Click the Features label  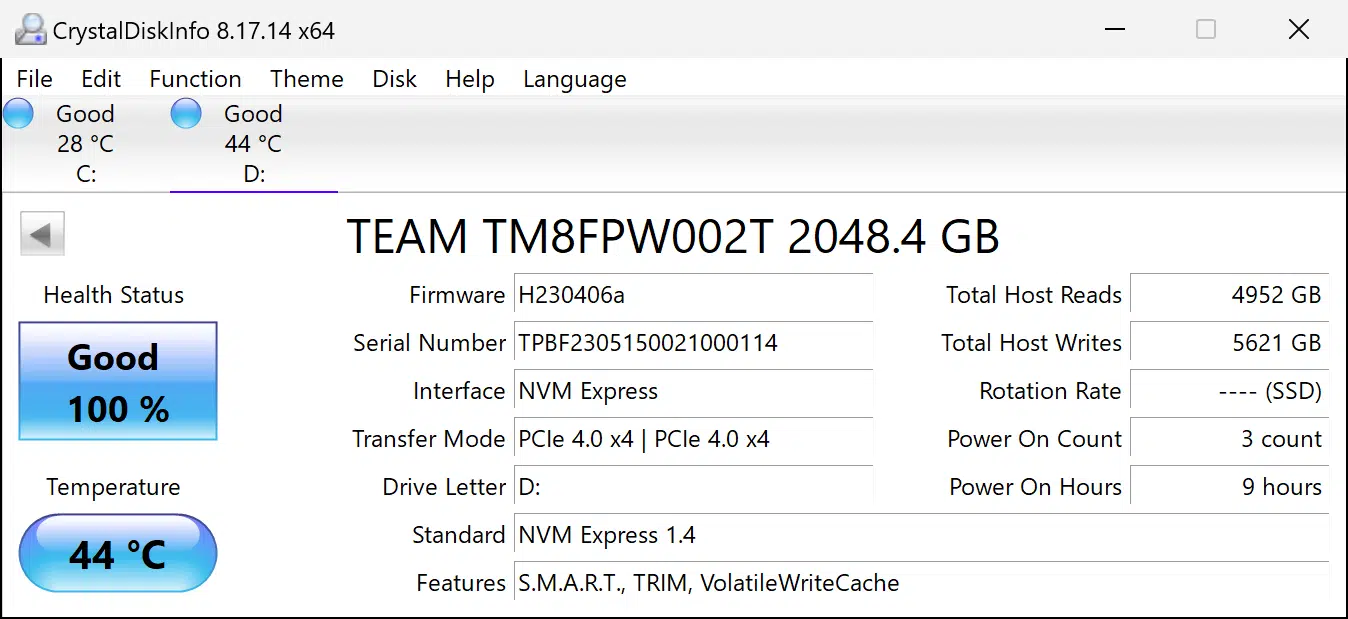(x=461, y=583)
